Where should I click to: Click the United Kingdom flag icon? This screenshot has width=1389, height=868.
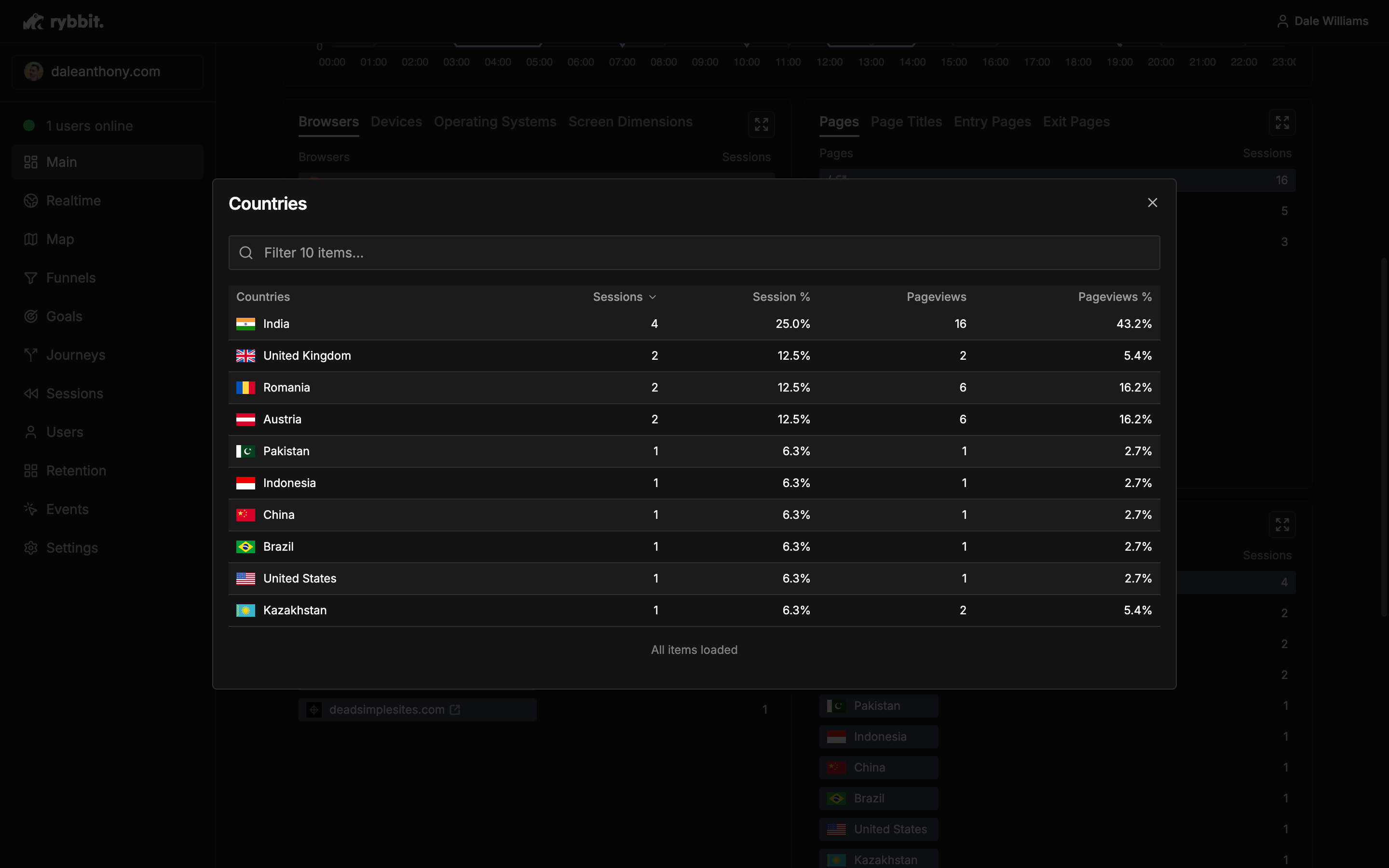pyautogui.click(x=245, y=356)
